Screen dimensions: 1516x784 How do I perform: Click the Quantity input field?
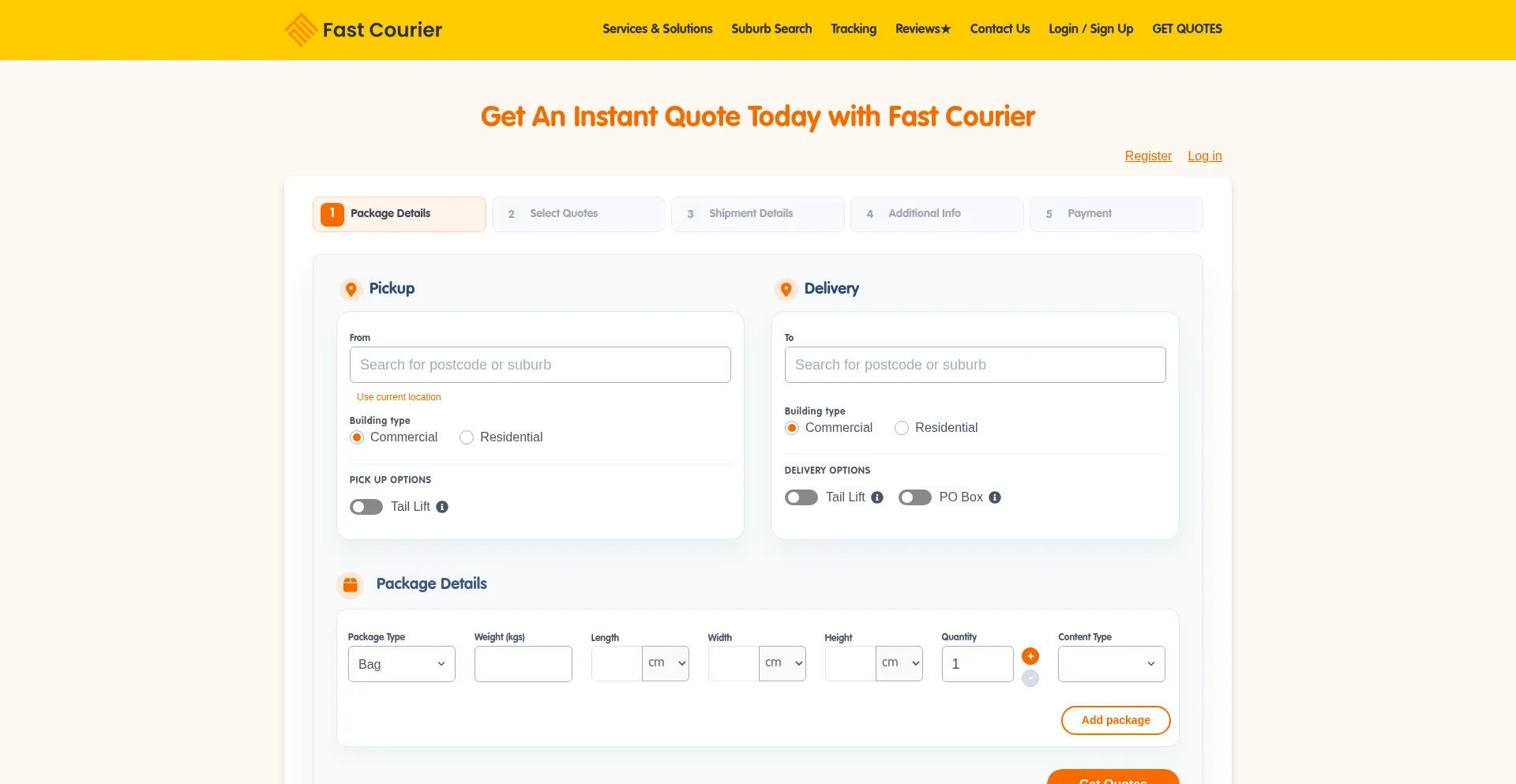[x=978, y=664]
